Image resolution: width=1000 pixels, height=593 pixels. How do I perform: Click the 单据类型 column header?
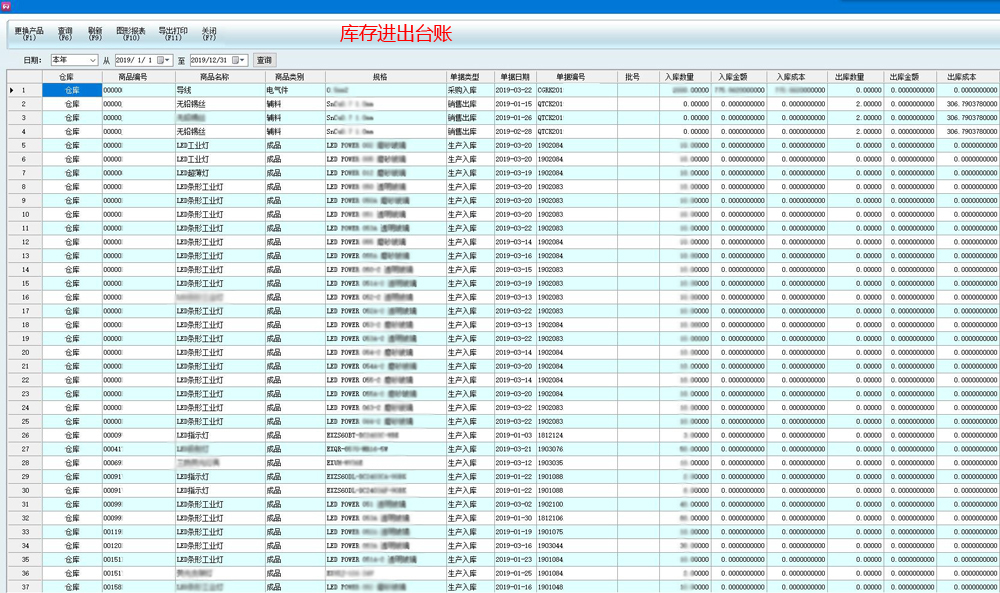(470, 77)
